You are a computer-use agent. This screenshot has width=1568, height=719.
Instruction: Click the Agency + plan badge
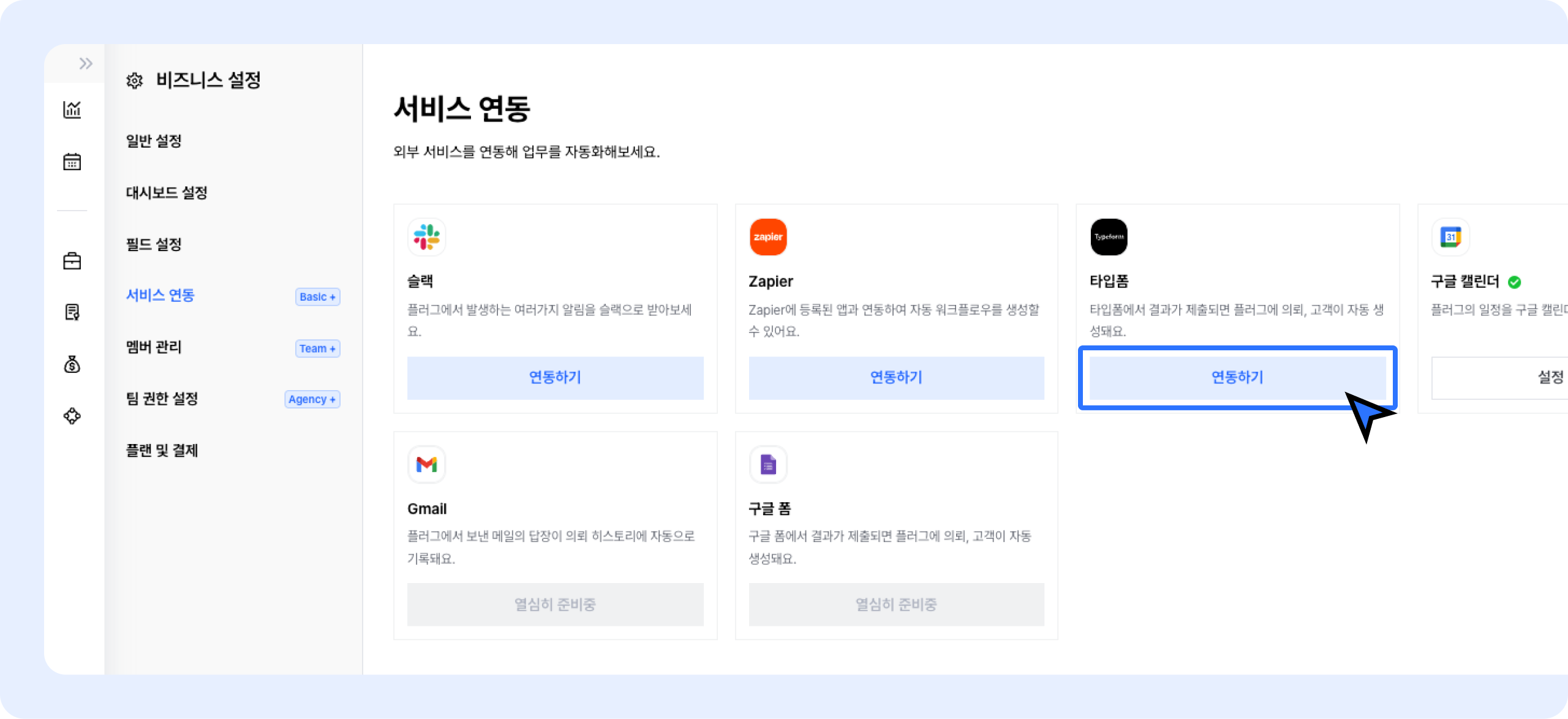coord(312,399)
